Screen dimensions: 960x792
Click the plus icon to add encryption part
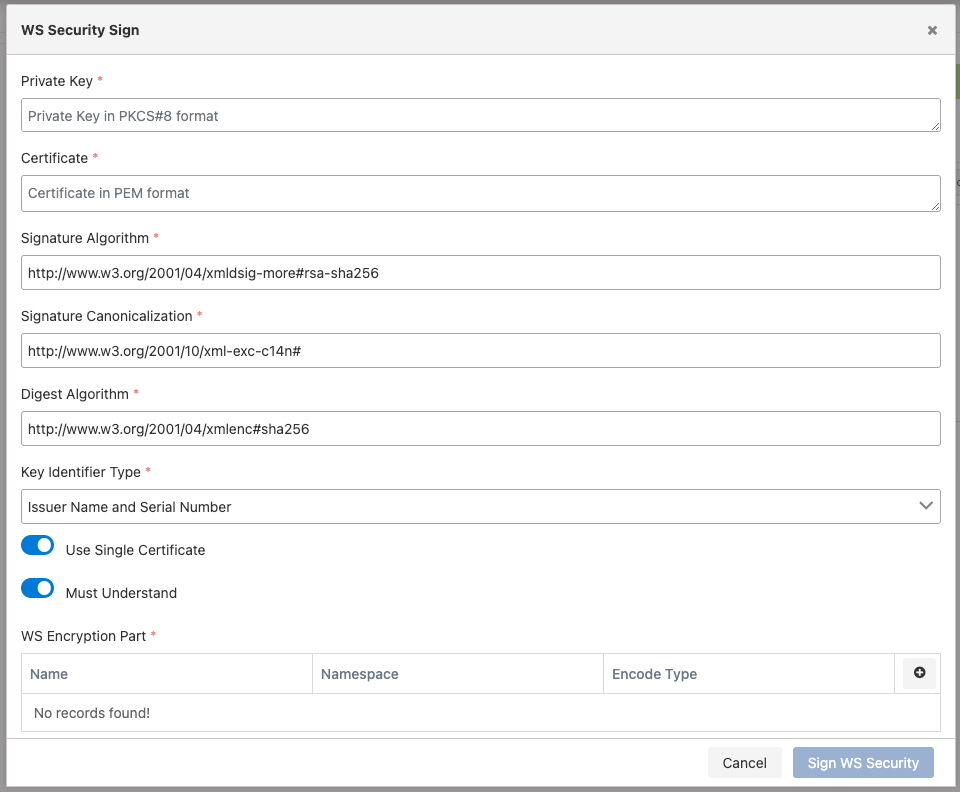click(x=919, y=673)
